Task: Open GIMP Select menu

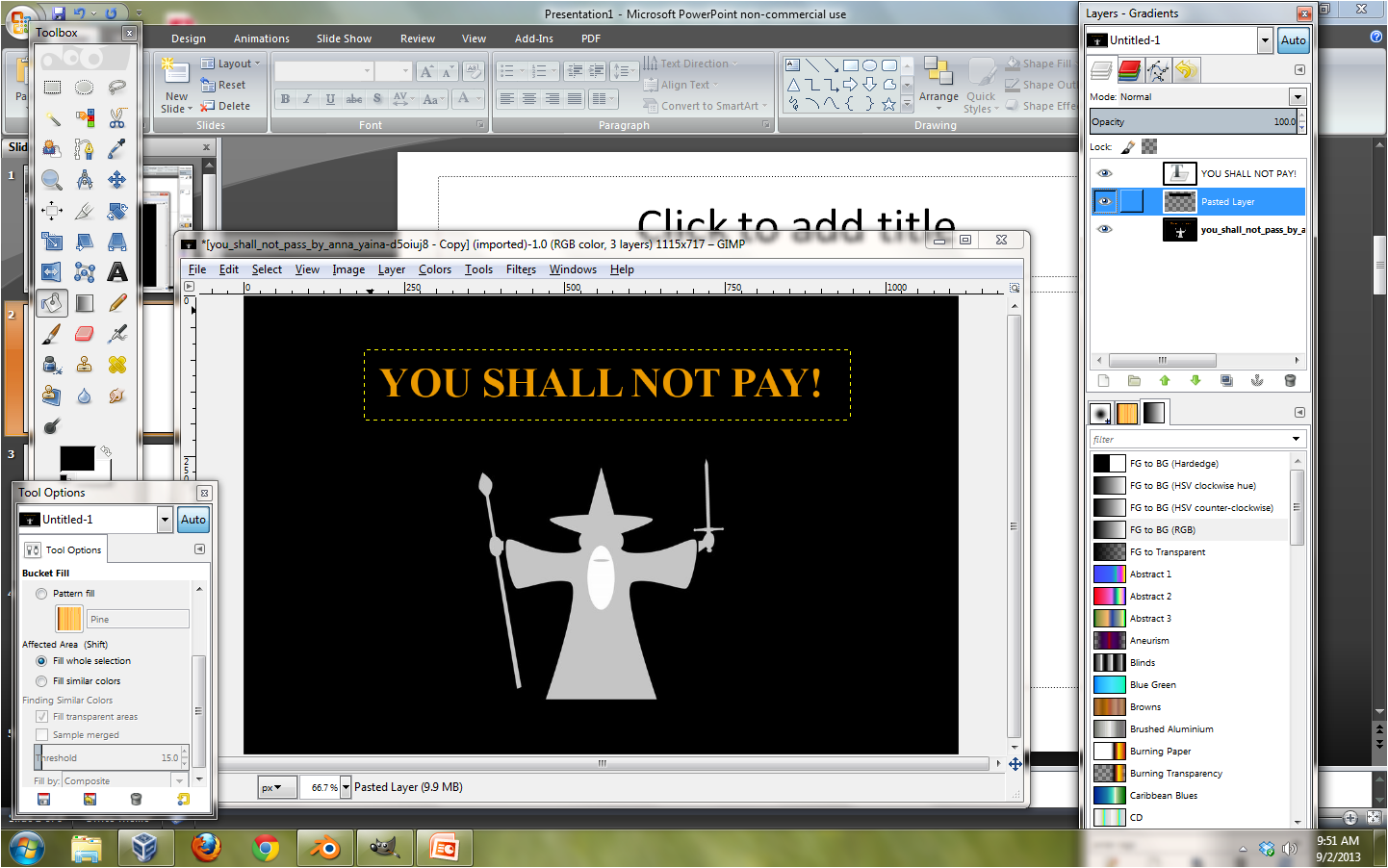Action: coord(267,269)
